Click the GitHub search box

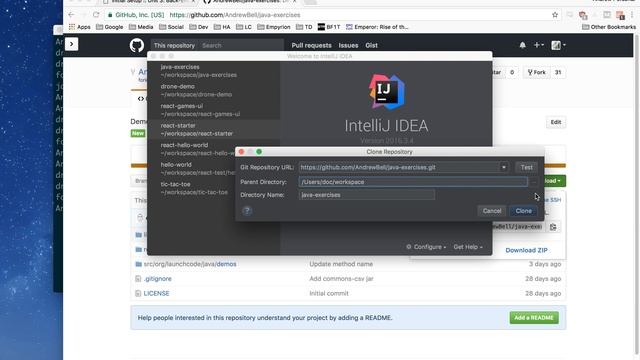click(241, 45)
